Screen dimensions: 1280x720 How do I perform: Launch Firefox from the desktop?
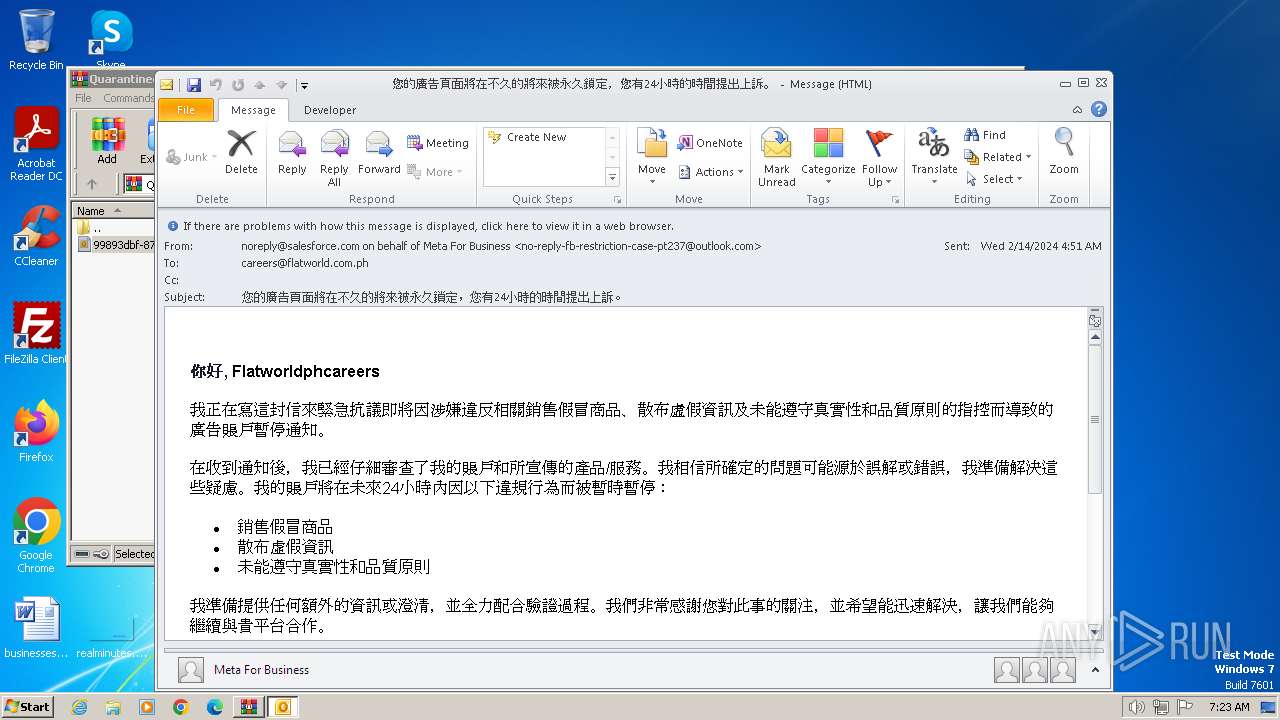[36, 432]
